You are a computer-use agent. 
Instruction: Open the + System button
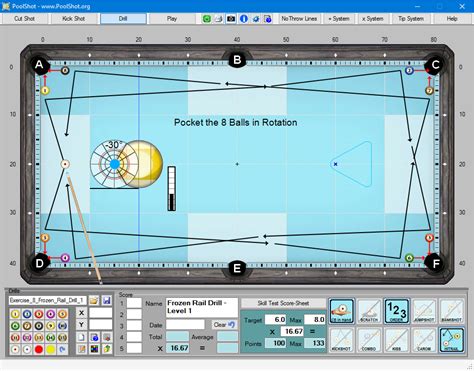[x=339, y=19]
